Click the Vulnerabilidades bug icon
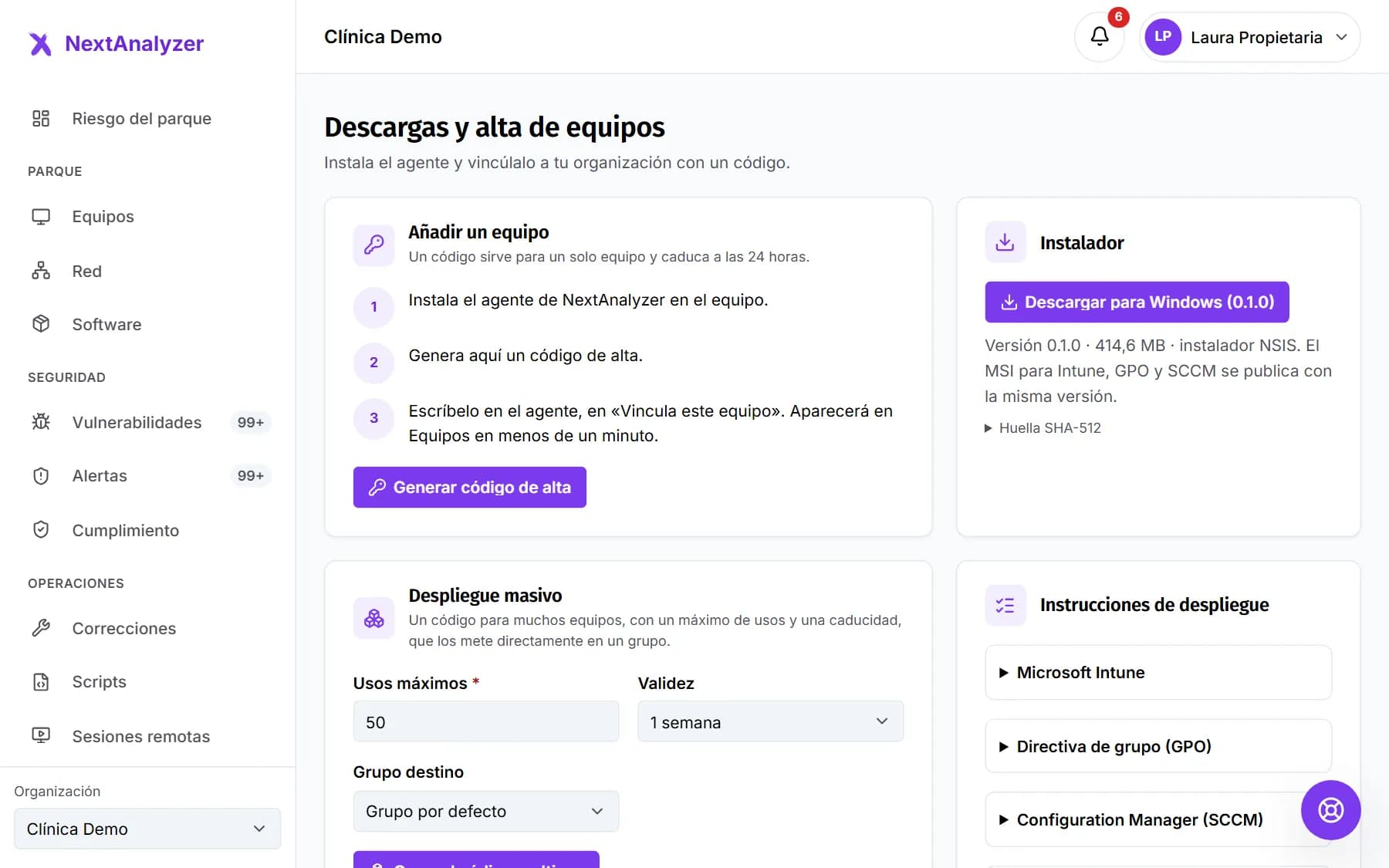Screen dimensions: 1389x868 [41, 422]
